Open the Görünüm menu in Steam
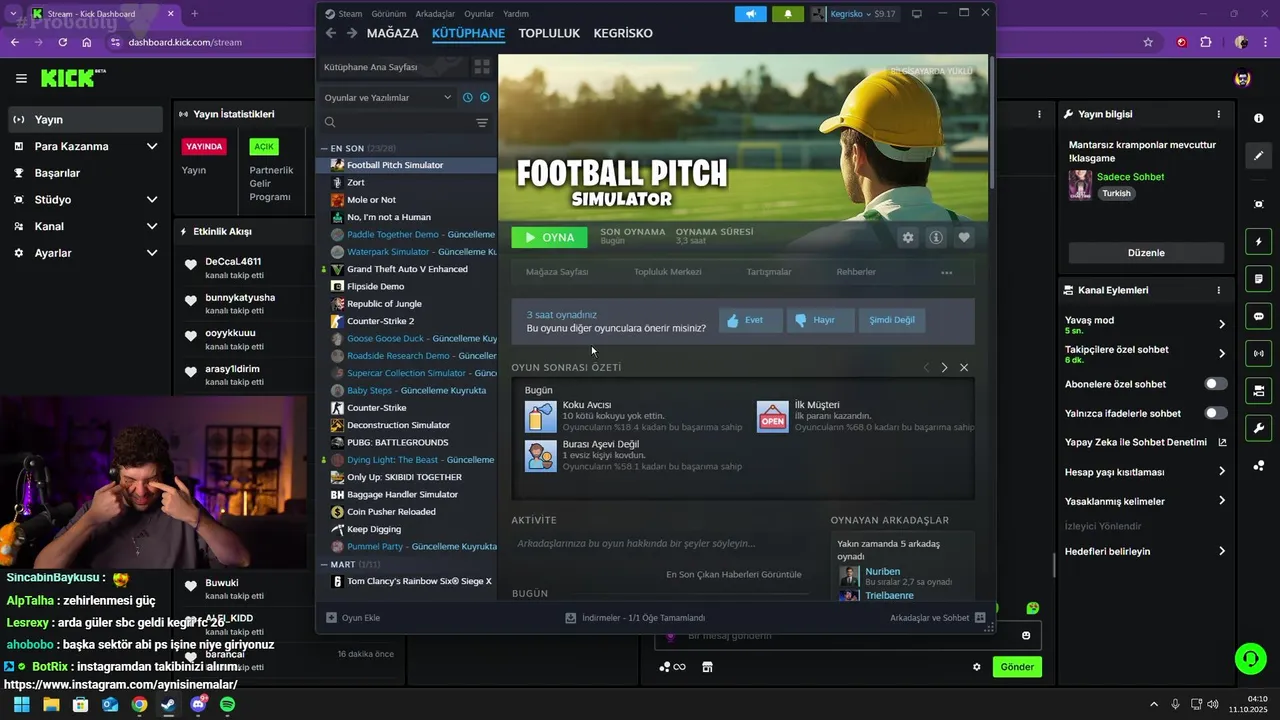1280x720 pixels. pos(389,14)
